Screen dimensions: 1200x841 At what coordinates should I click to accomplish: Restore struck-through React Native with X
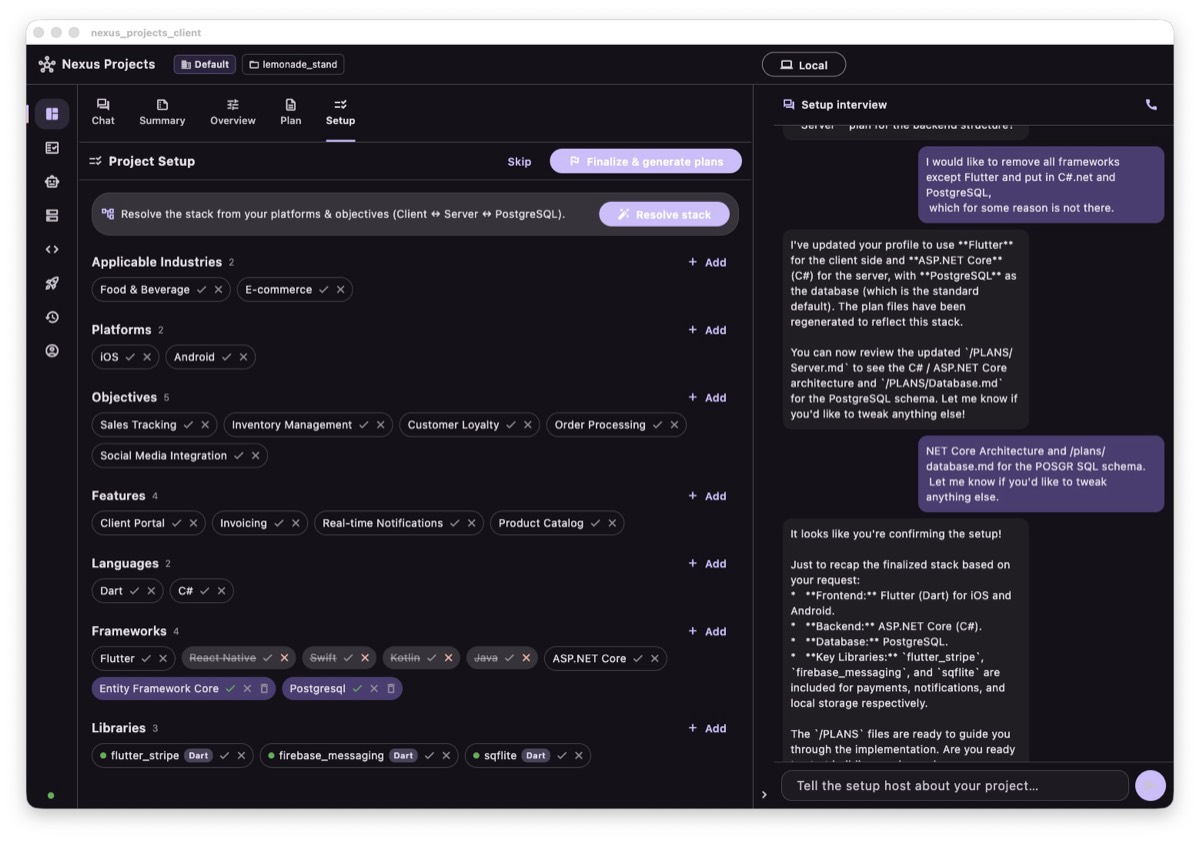pos(284,659)
